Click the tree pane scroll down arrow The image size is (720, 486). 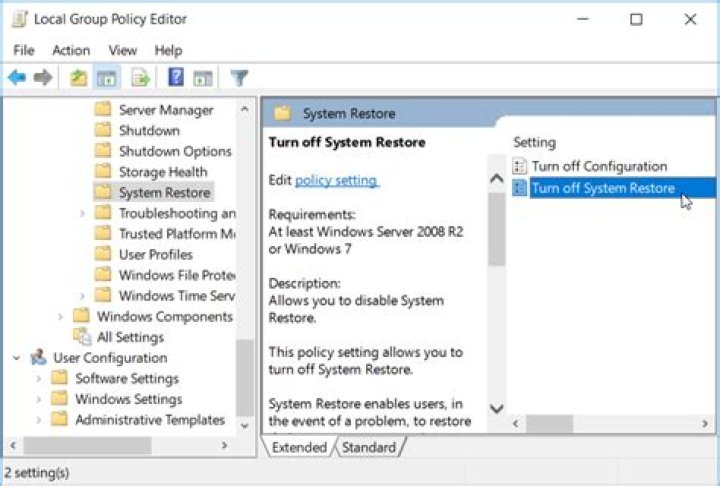[x=245, y=425]
